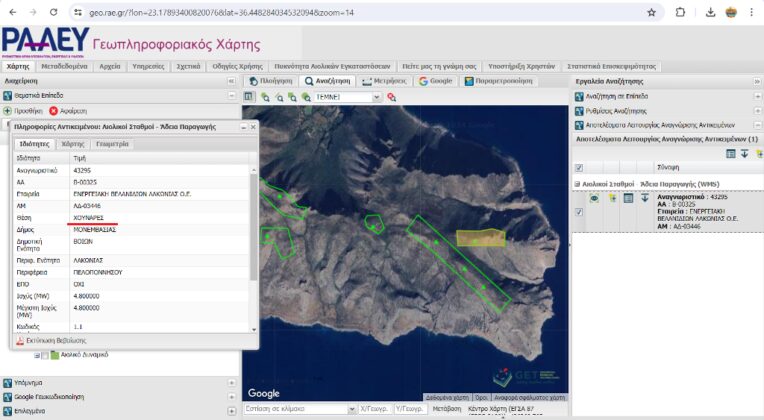Open attribute table icon in result row 43295

point(629,198)
